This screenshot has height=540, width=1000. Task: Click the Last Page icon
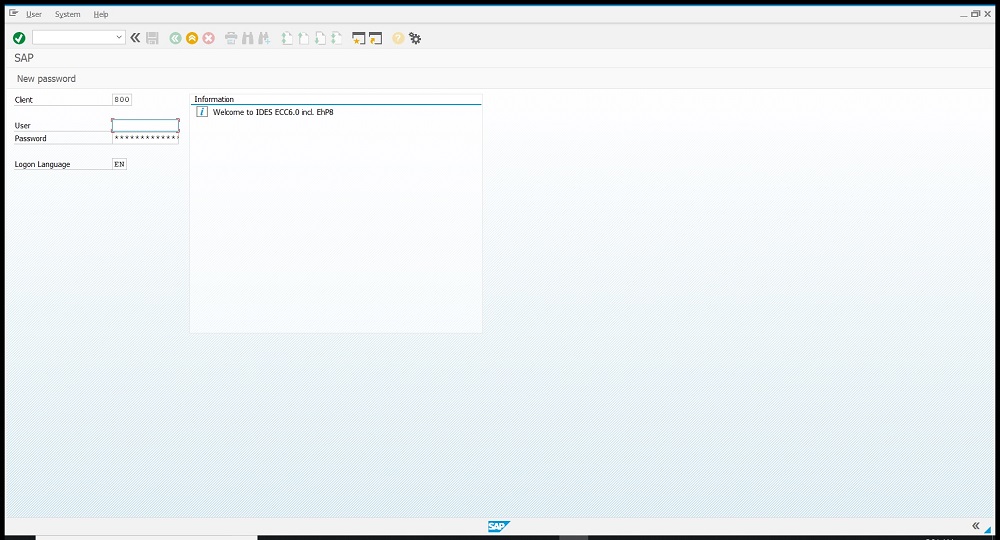[x=336, y=38]
